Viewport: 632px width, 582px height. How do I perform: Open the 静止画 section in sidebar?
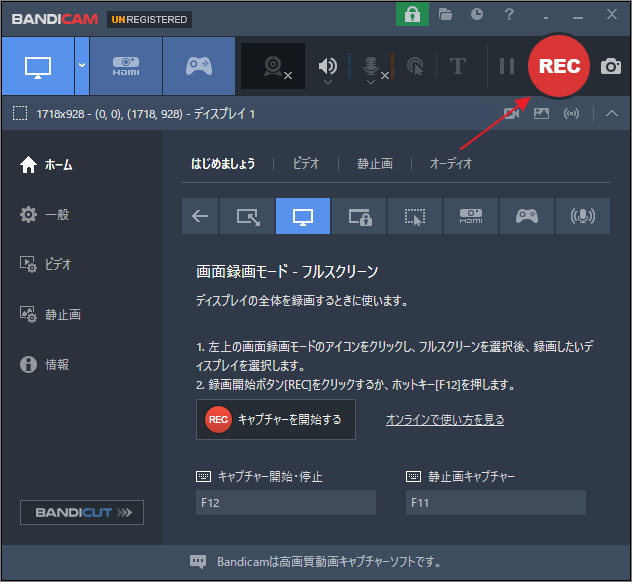pyautogui.click(x=50, y=314)
